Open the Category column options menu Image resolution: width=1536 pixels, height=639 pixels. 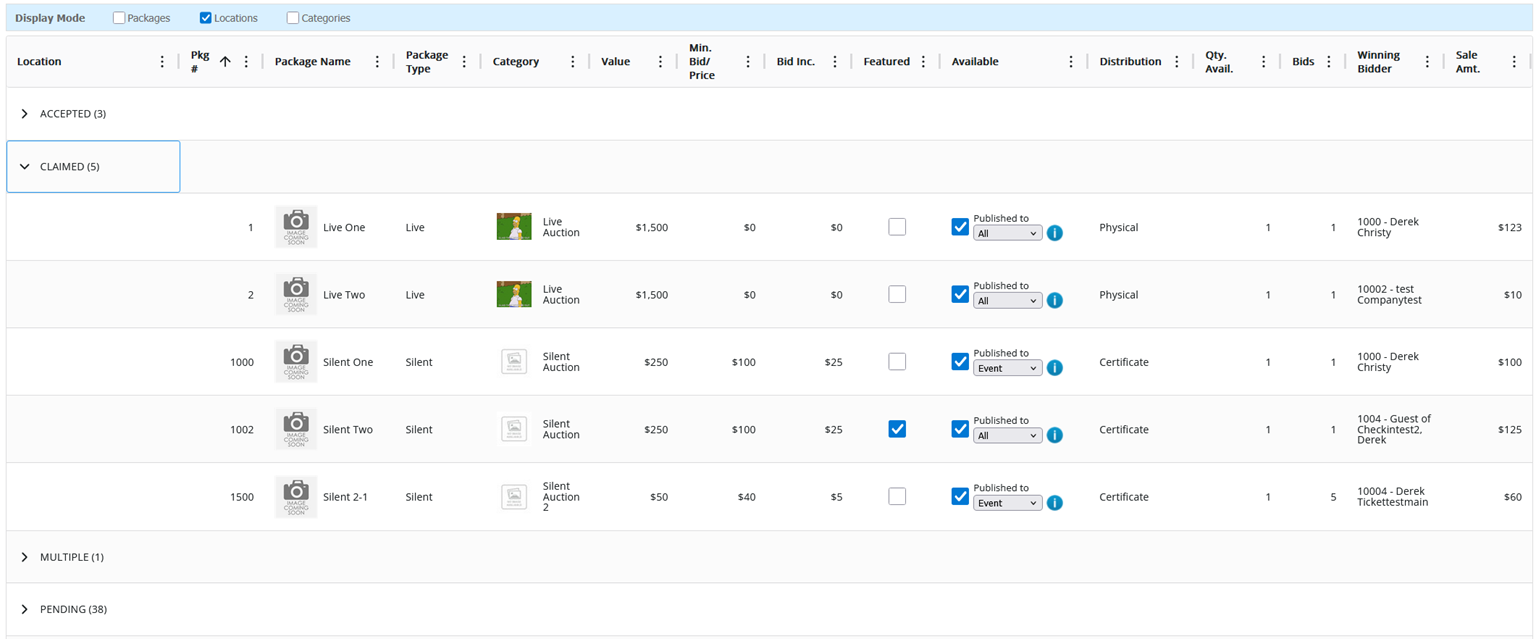(x=572, y=62)
